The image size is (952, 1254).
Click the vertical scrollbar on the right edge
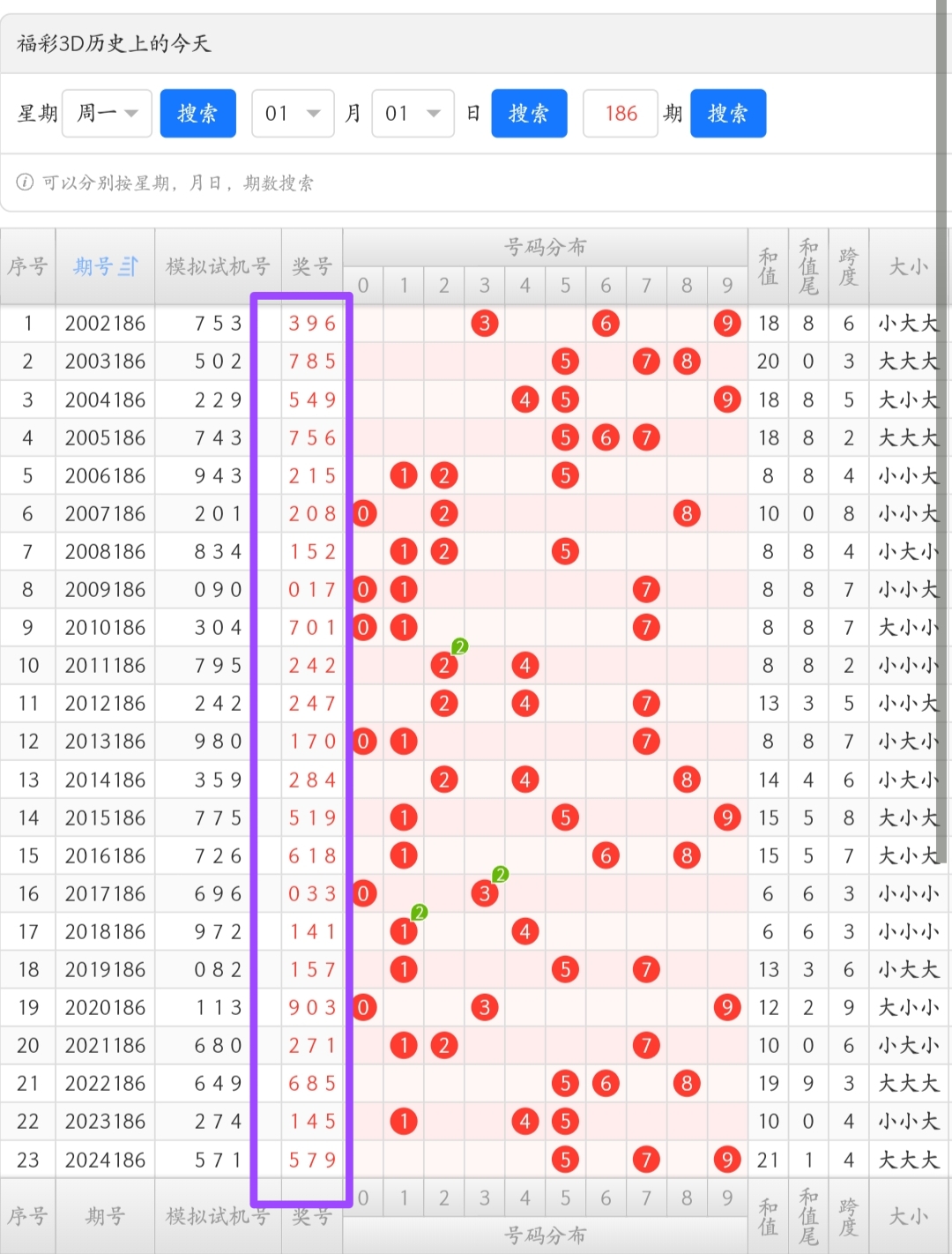pos(943,432)
